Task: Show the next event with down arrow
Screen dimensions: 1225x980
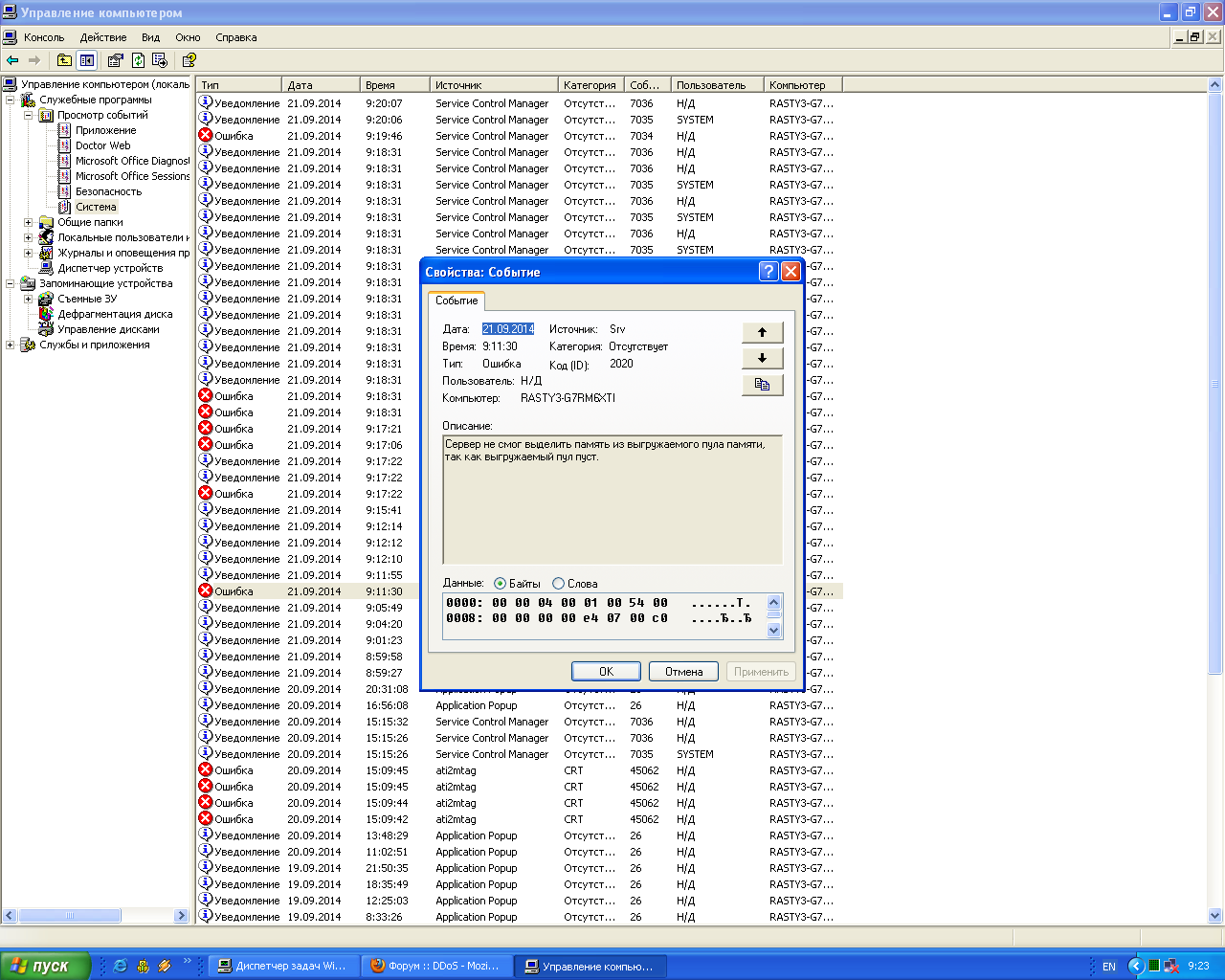Action: click(763, 358)
